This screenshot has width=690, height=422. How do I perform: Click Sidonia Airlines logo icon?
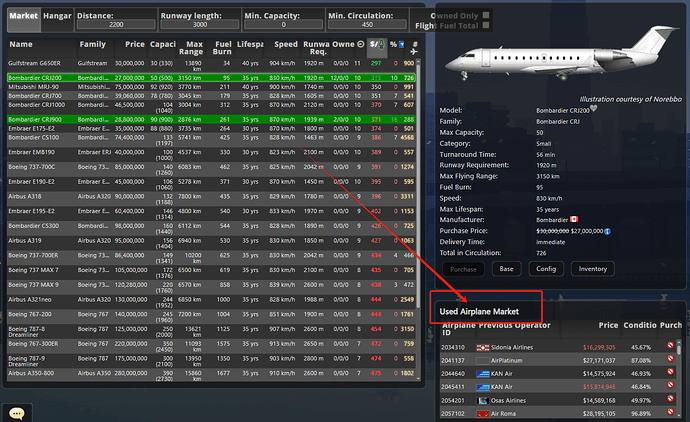pyautogui.click(x=483, y=348)
